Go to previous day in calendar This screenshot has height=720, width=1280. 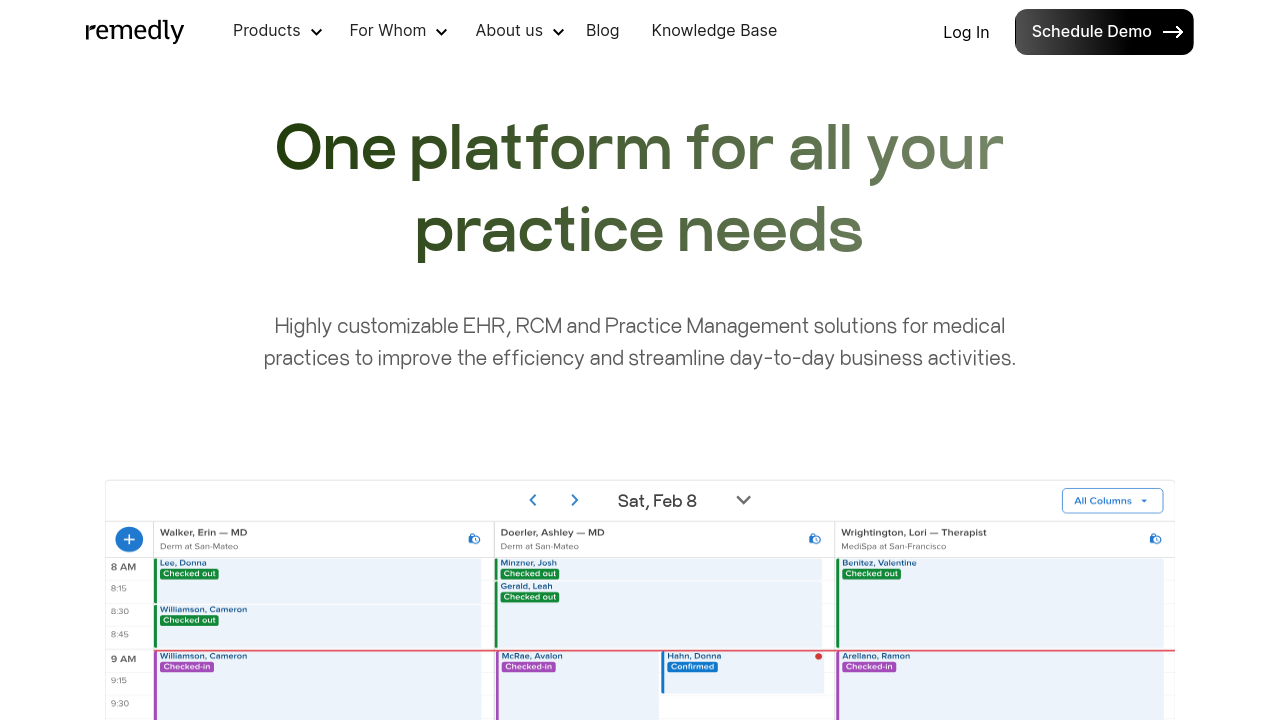pyautogui.click(x=533, y=500)
